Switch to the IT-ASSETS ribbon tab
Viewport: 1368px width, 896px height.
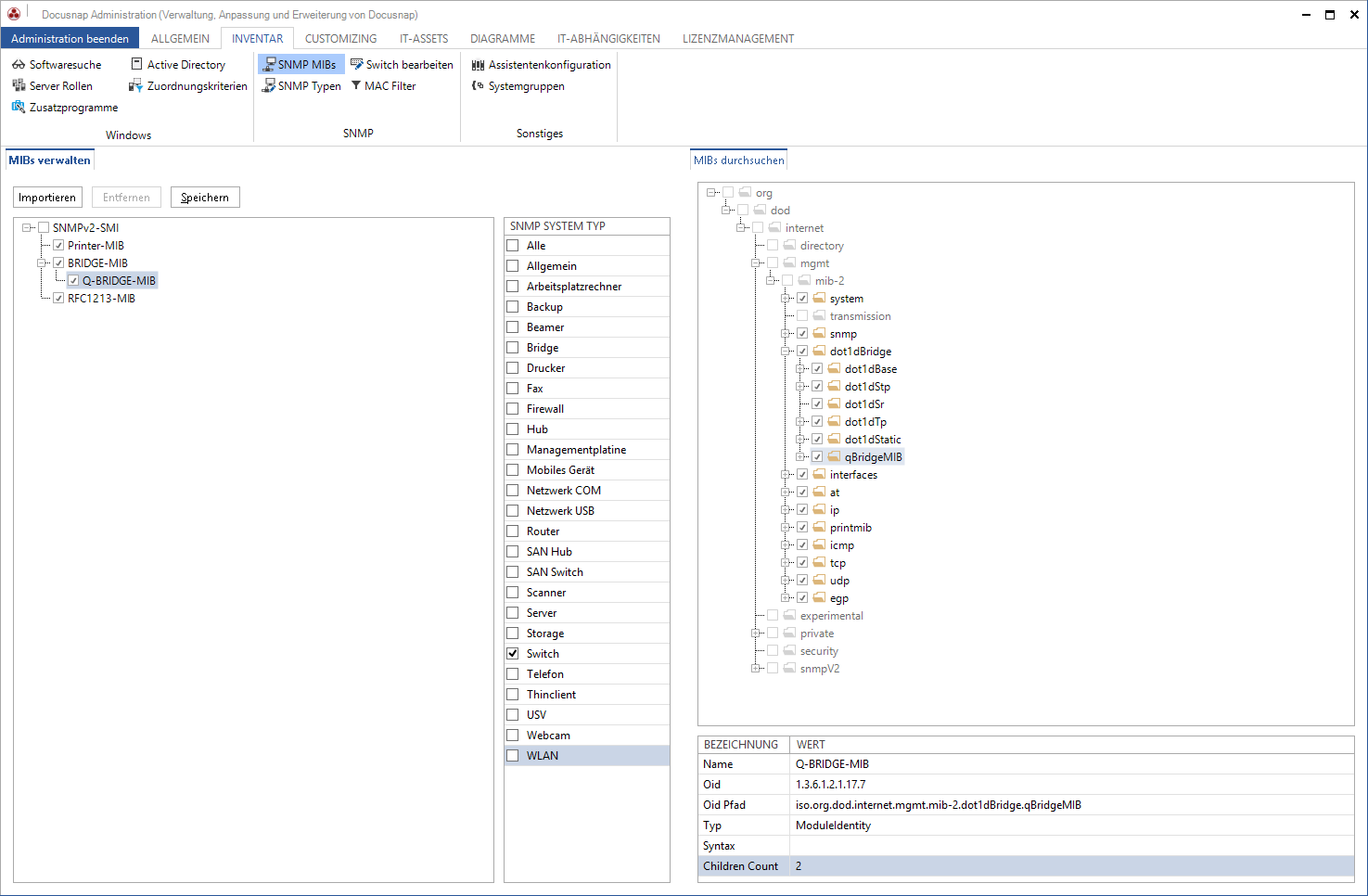coord(424,39)
